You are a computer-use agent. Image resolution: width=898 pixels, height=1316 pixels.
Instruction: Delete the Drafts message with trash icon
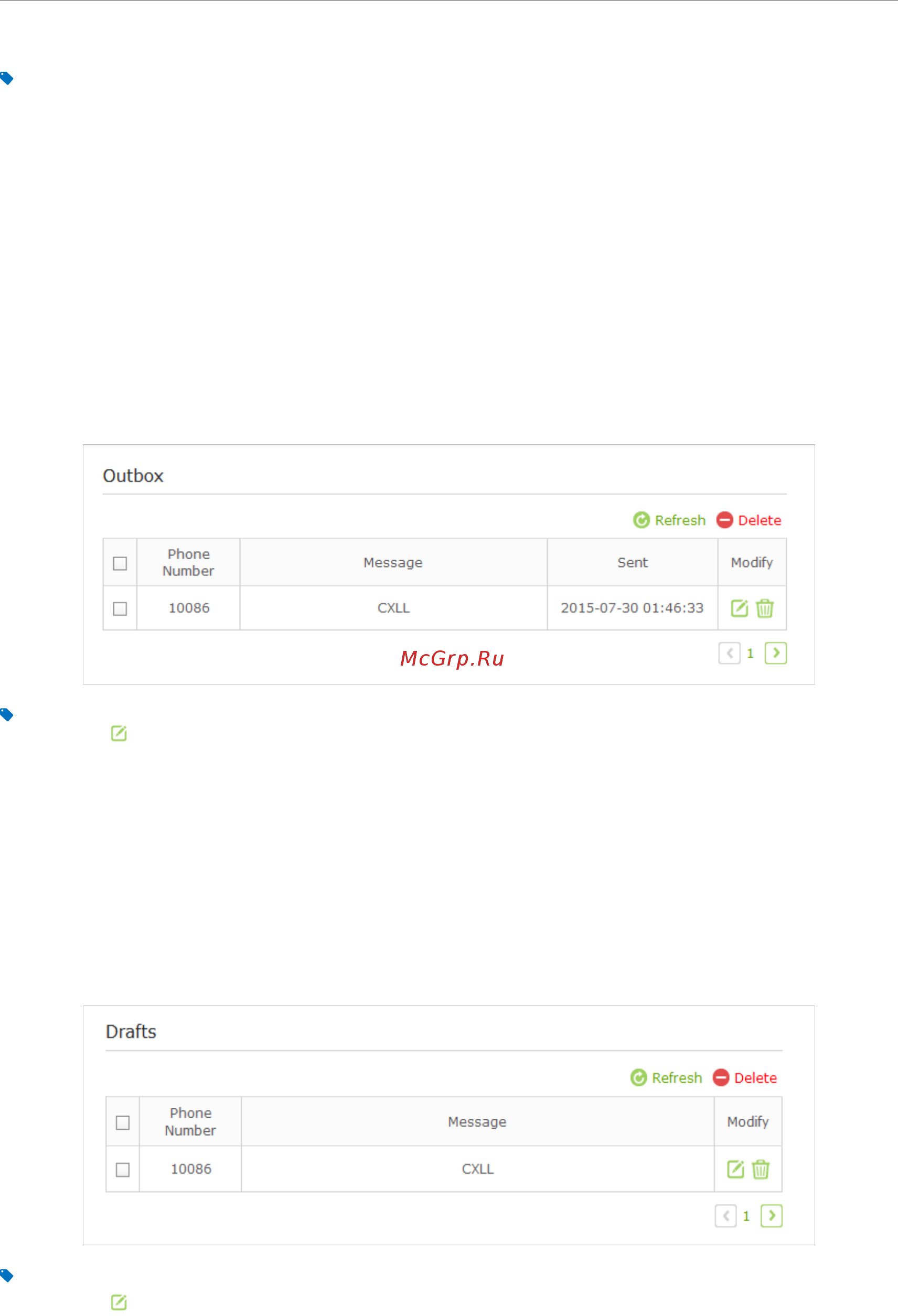(761, 1169)
